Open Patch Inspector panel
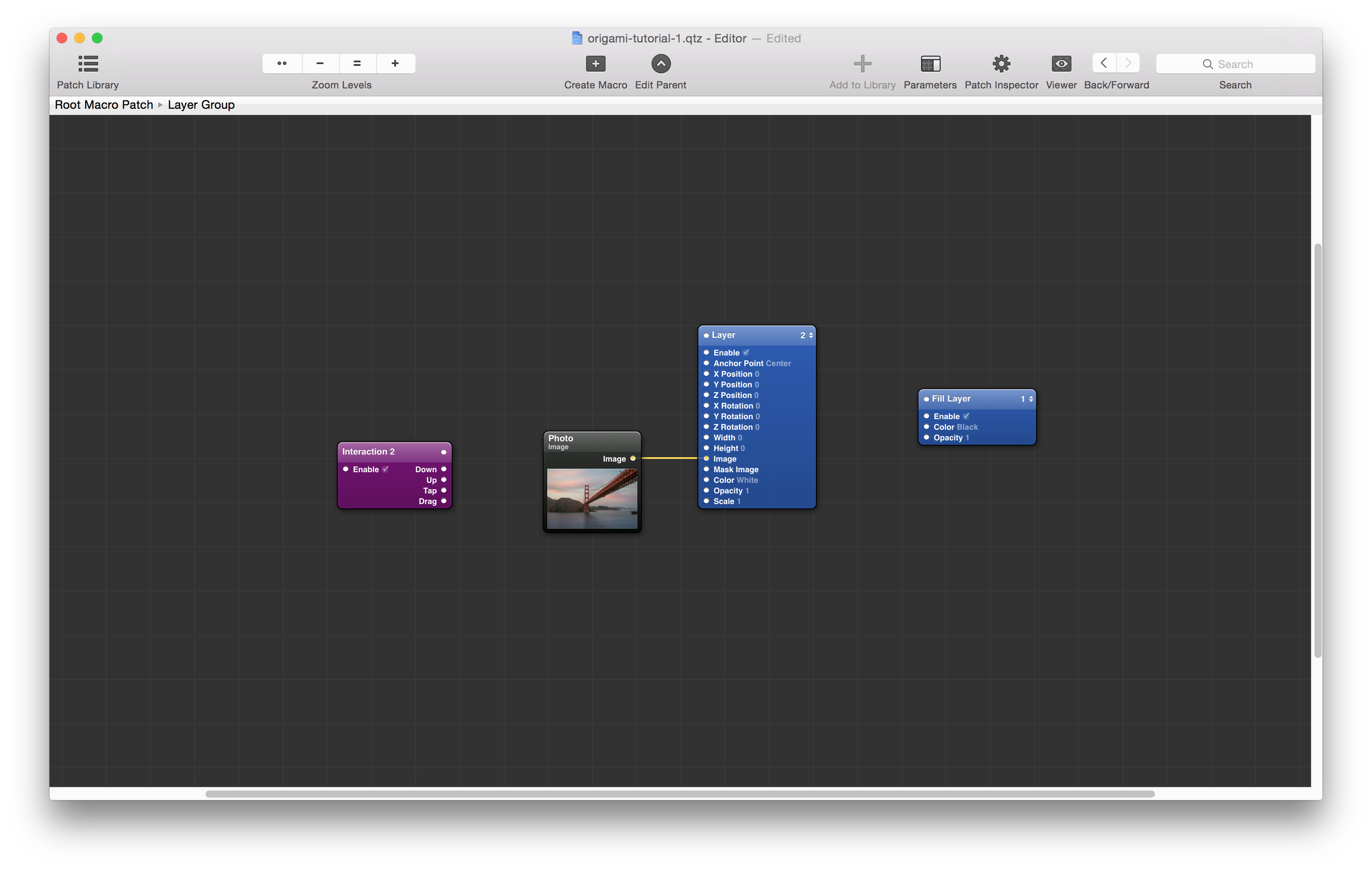The width and height of the screenshot is (1372, 871). pyautogui.click(x=1000, y=63)
